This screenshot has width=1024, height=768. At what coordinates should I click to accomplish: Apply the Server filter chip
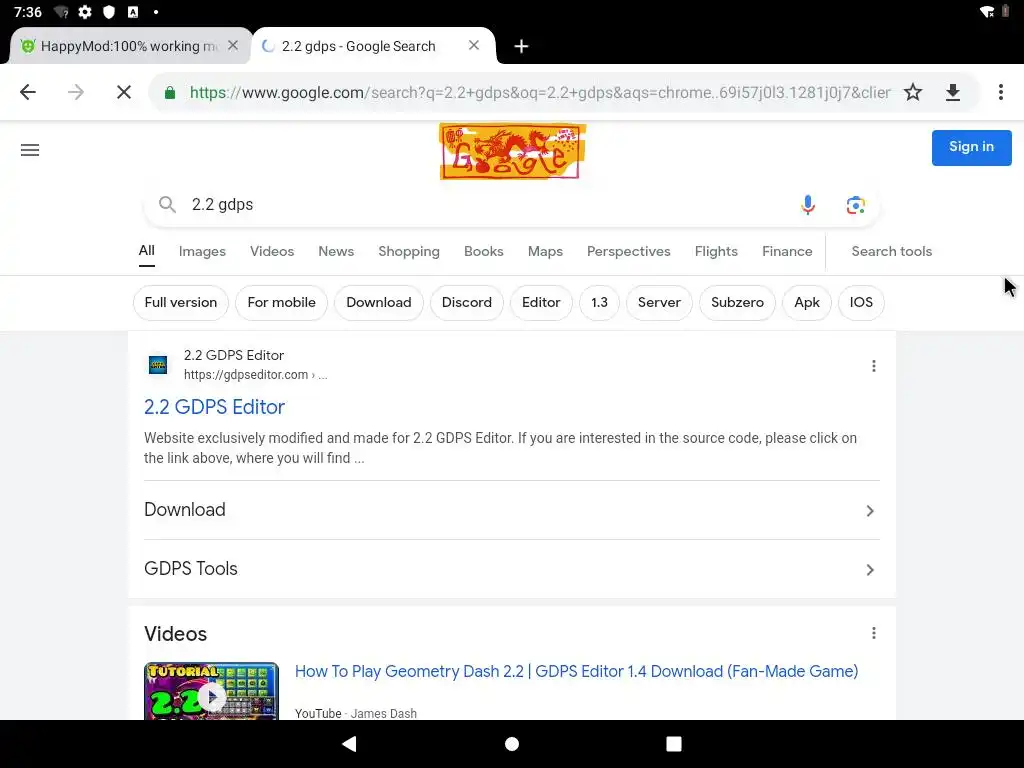coord(659,302)
